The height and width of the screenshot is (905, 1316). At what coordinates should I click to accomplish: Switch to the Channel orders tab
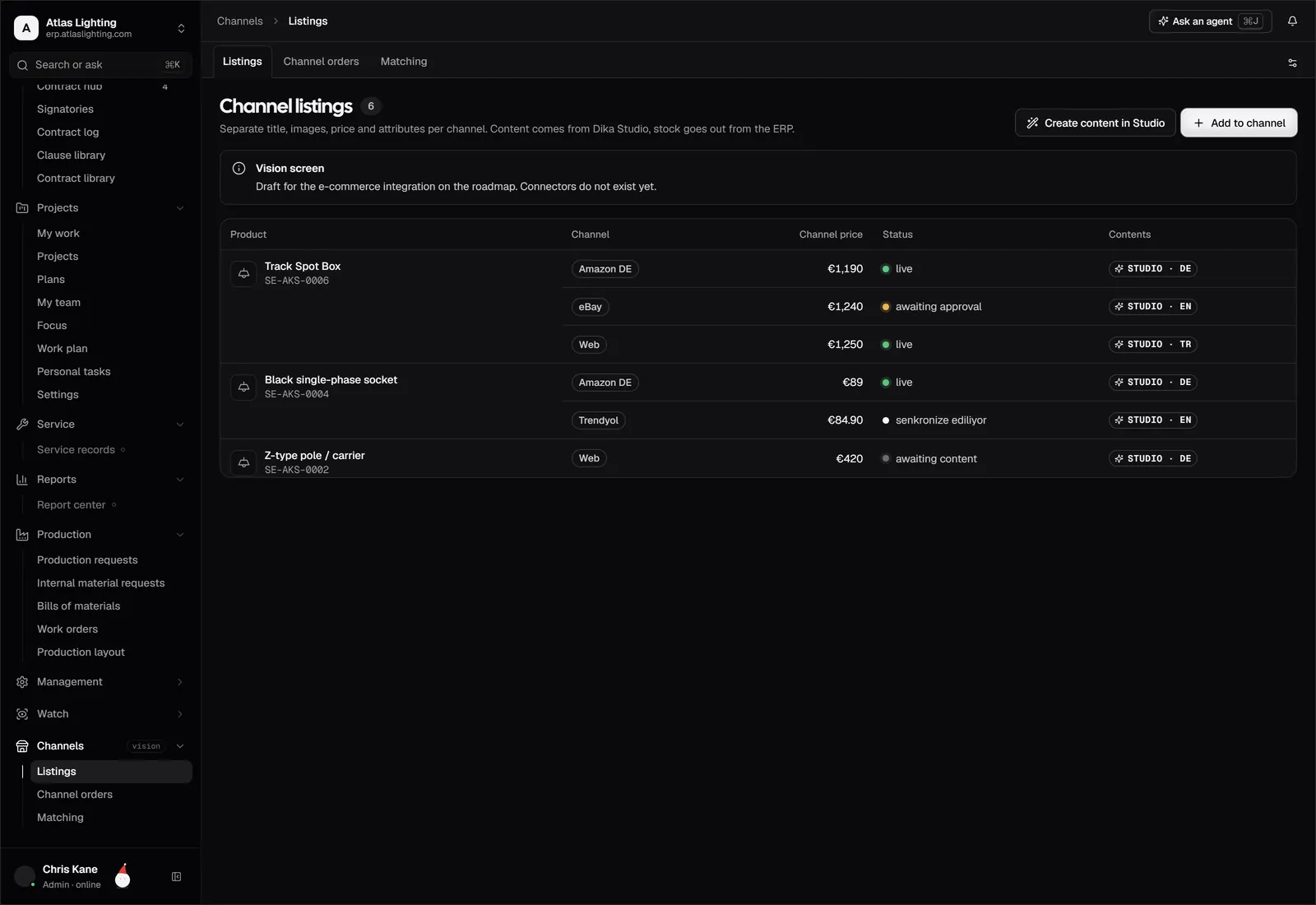[321, 62]
